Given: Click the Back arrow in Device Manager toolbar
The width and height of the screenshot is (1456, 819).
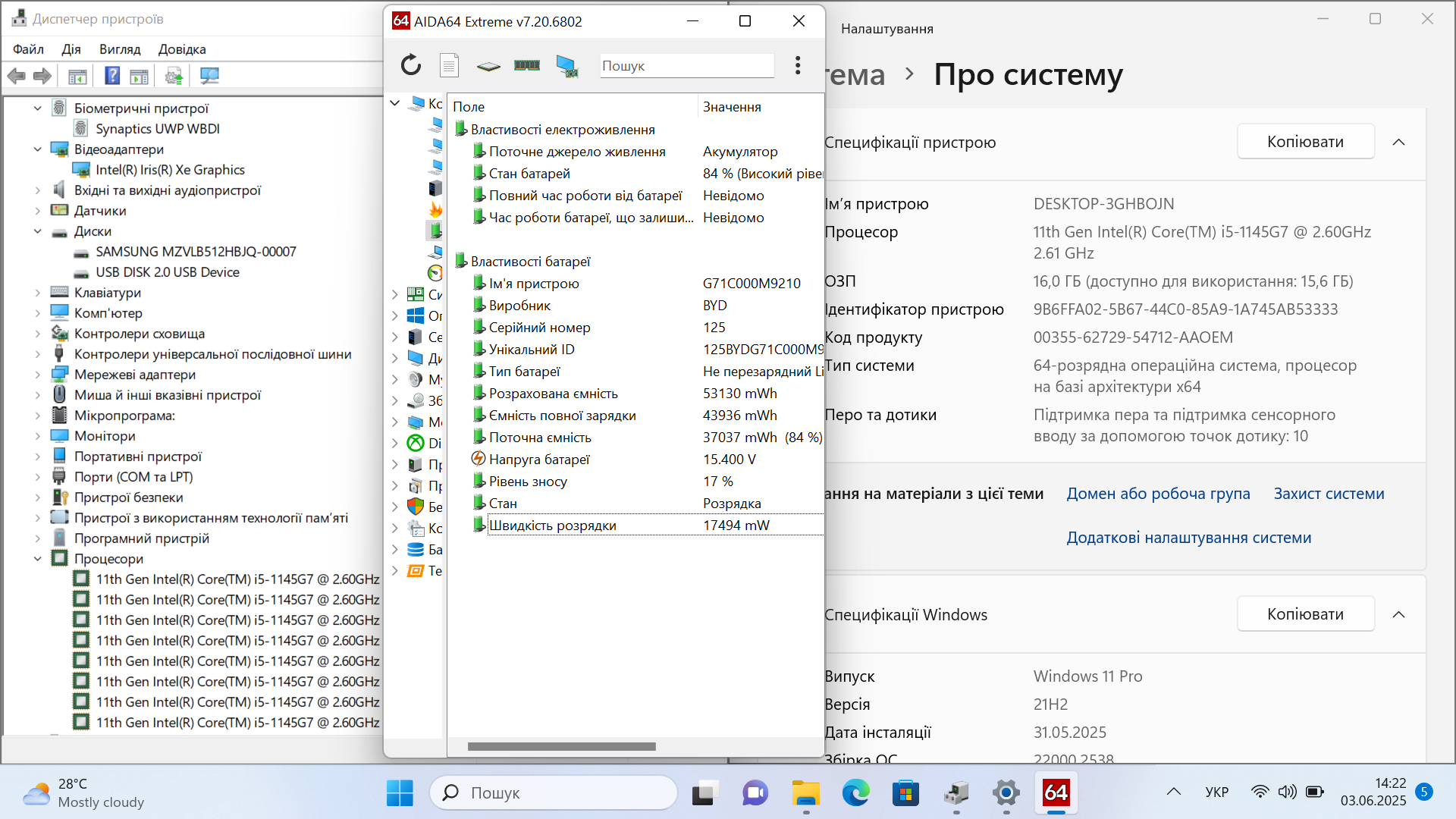Looking at the screenshot, I should click(17, 76).
